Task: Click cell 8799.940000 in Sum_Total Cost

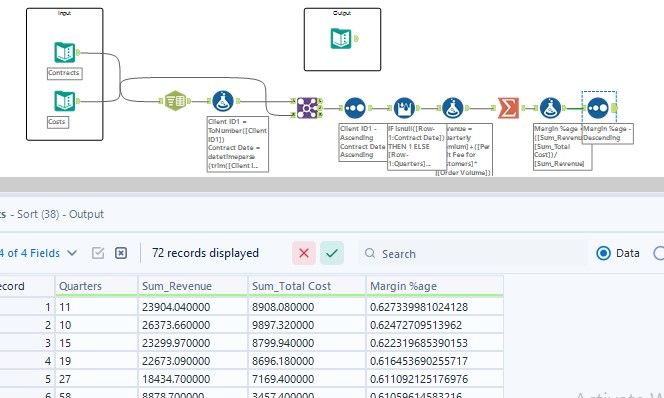Action: coord(307,343)
